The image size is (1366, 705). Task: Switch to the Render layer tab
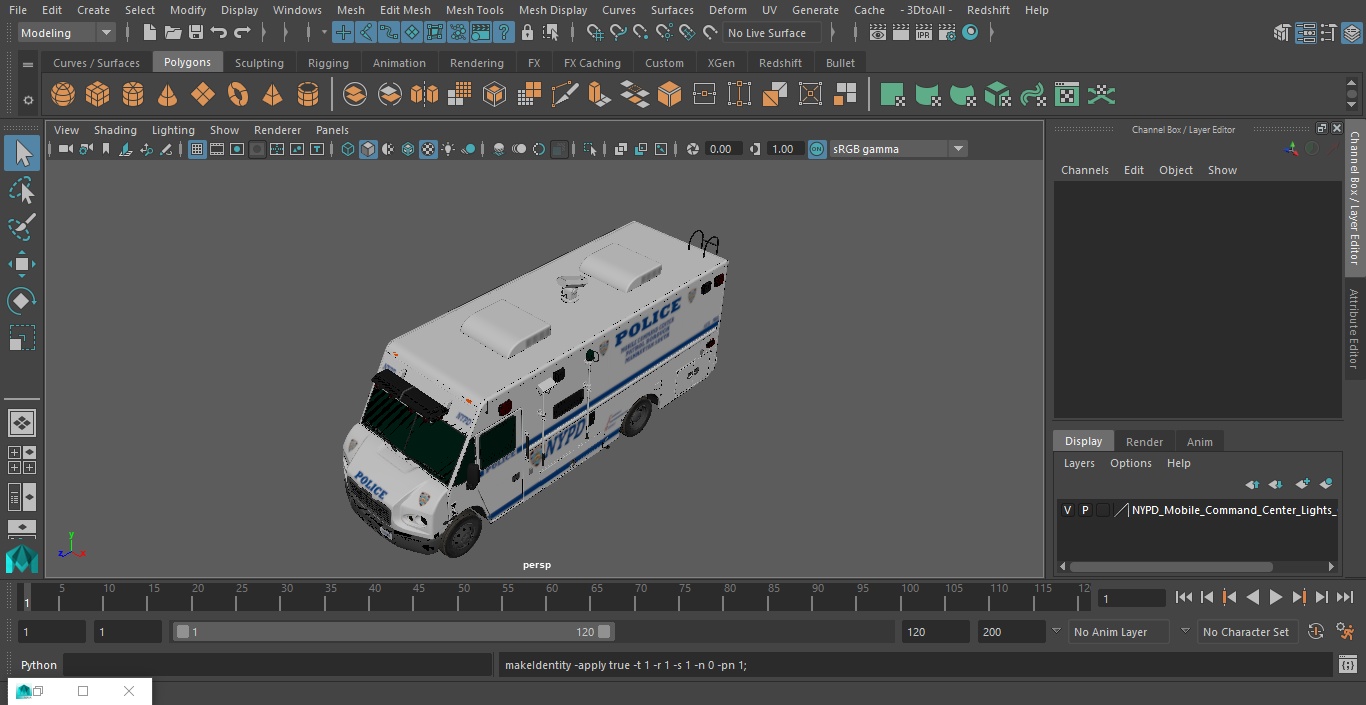point(1144,442)
